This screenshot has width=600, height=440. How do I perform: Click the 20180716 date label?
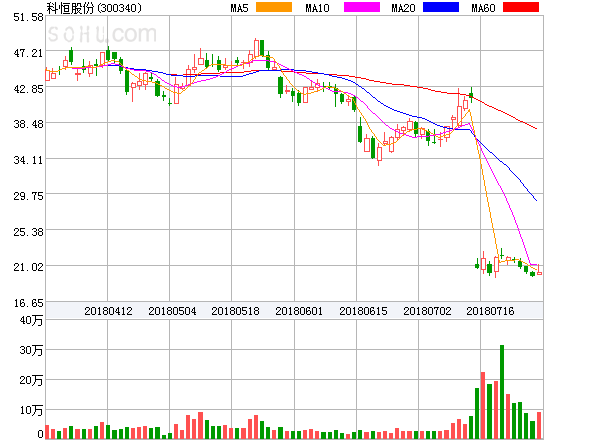point(490,311)
